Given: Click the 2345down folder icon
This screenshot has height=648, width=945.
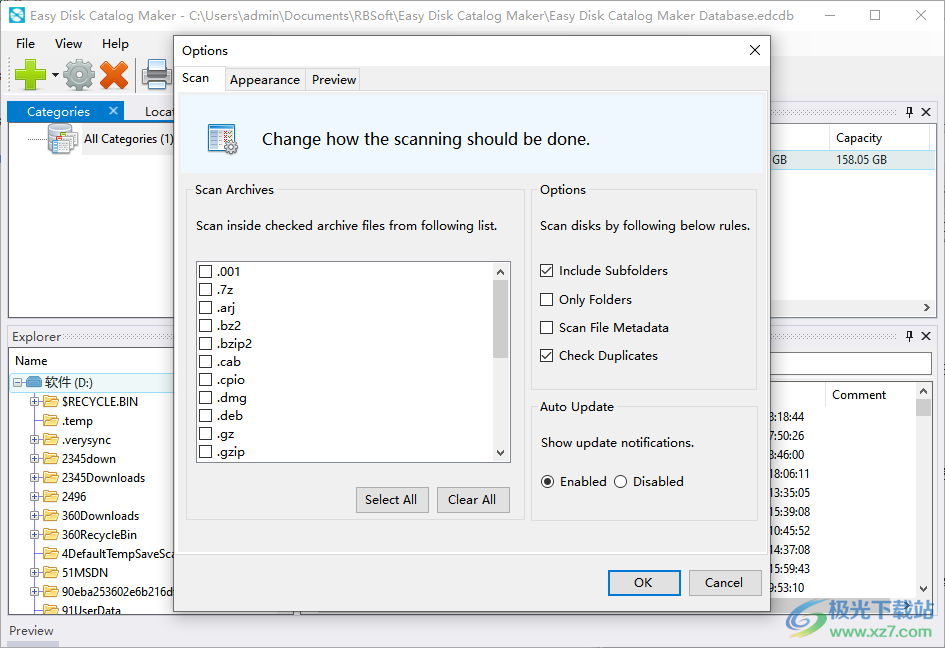Looking at the screenshot, I should [x=51, y=459].
